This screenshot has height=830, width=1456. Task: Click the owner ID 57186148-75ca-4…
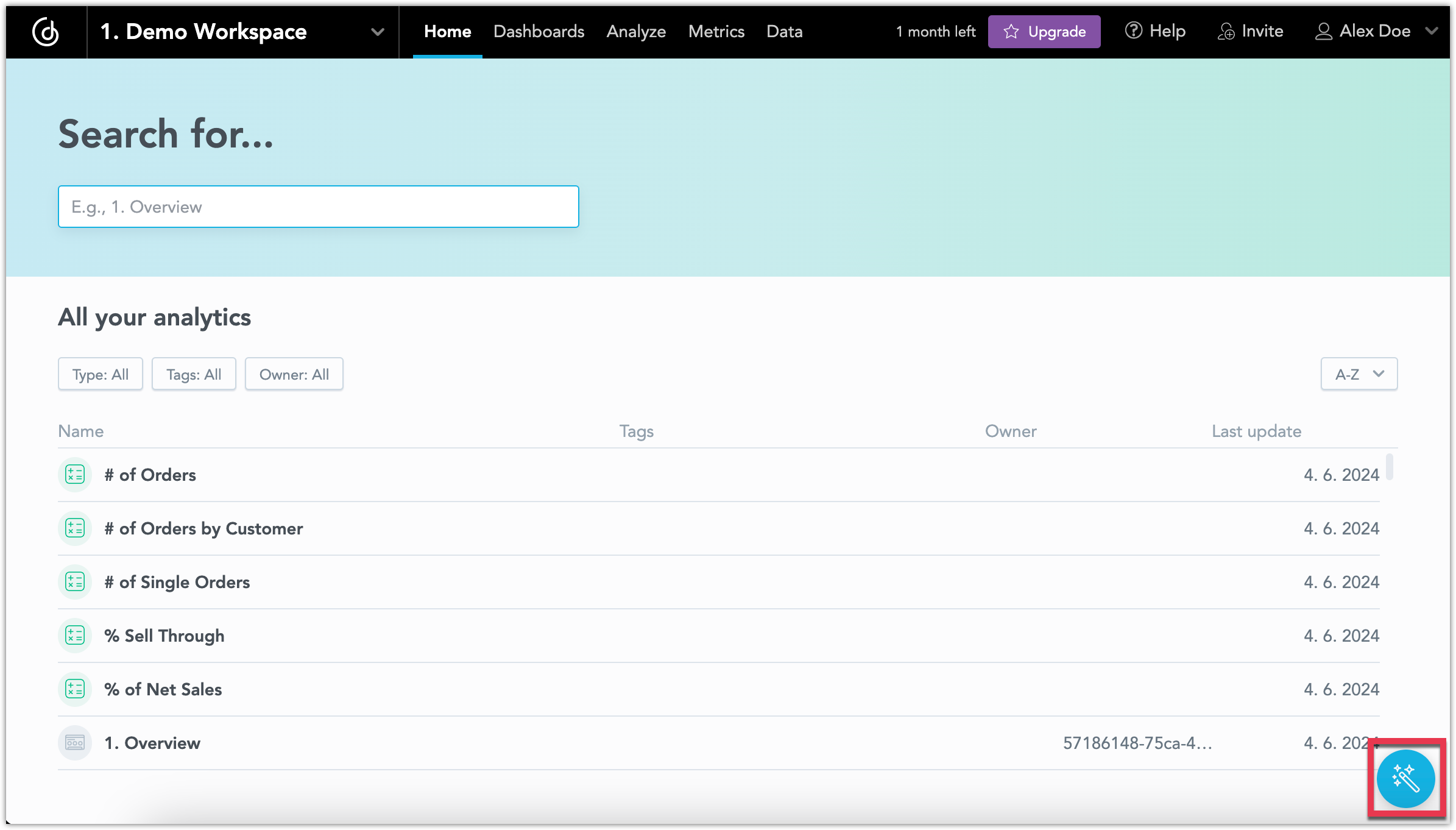click(x=1137, y=743)
